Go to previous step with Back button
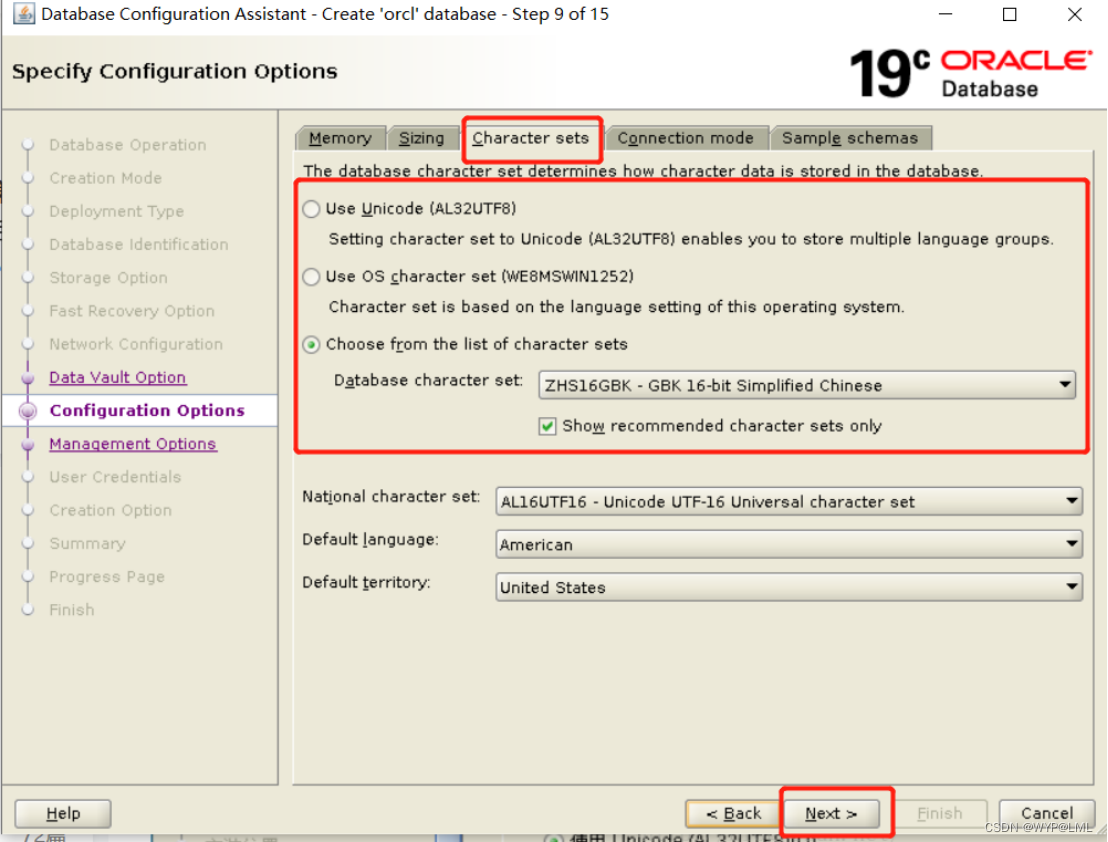1108x842 pixels. pyautogui.click(x=733, y=814)
